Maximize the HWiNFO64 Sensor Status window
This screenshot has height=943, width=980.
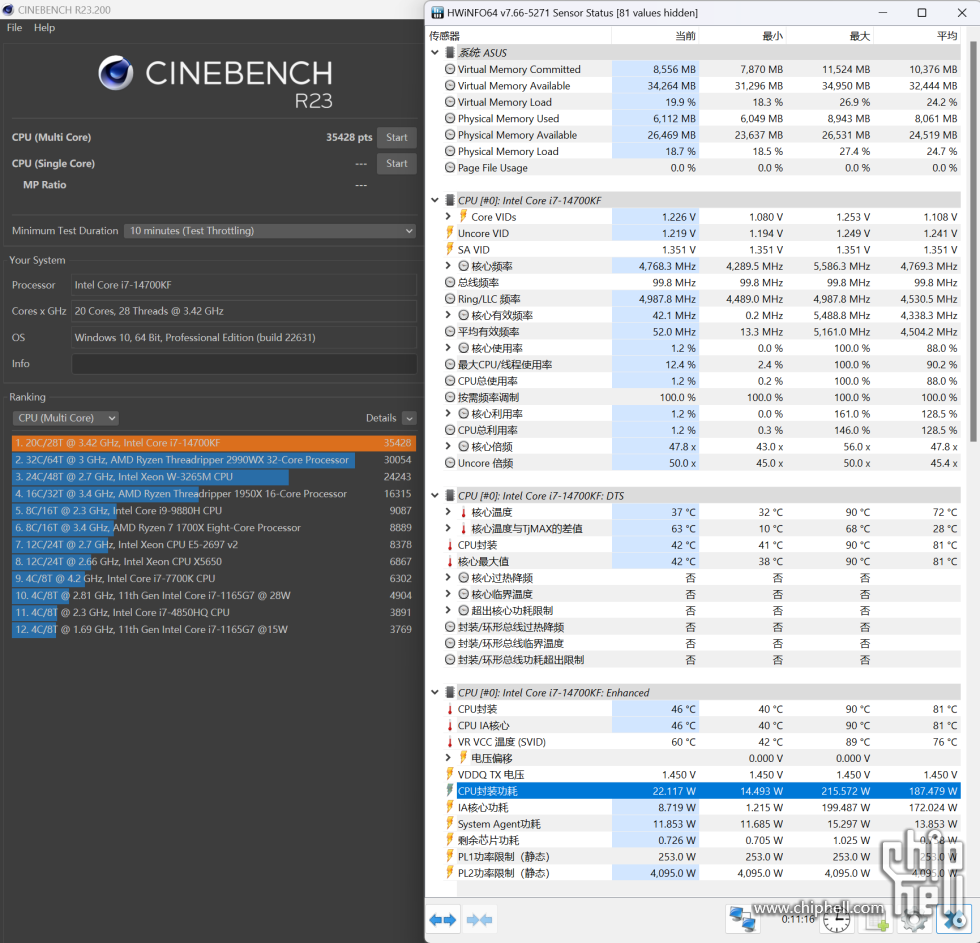tap(922, 12)
